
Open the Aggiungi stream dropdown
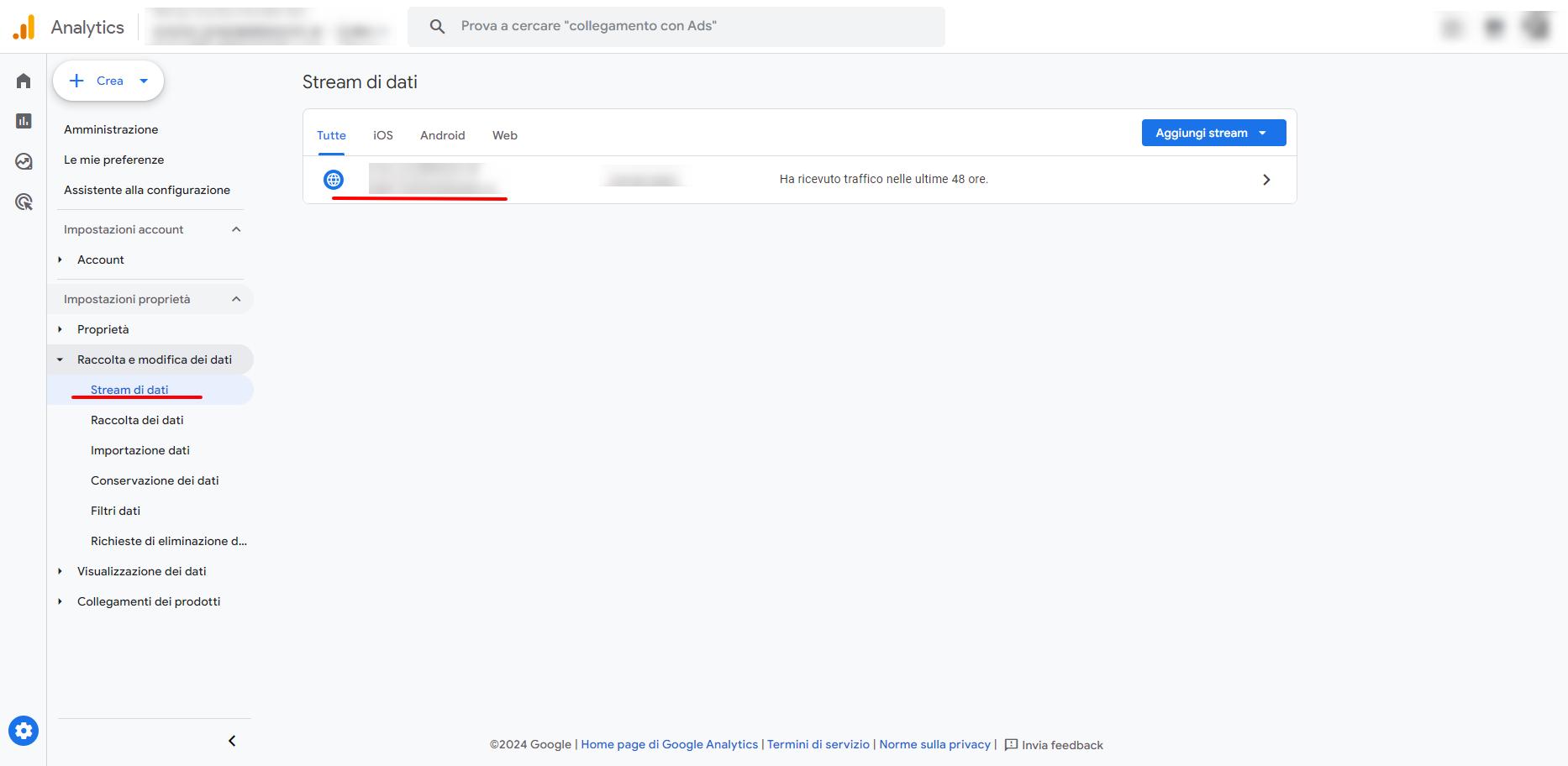coord(1213,133)
